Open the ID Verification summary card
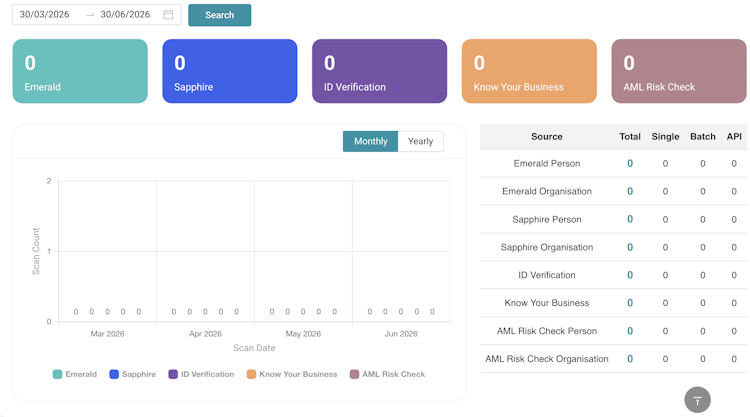Image resolution: width=750 pixels, height=417 pixels. tap(379, 71)
